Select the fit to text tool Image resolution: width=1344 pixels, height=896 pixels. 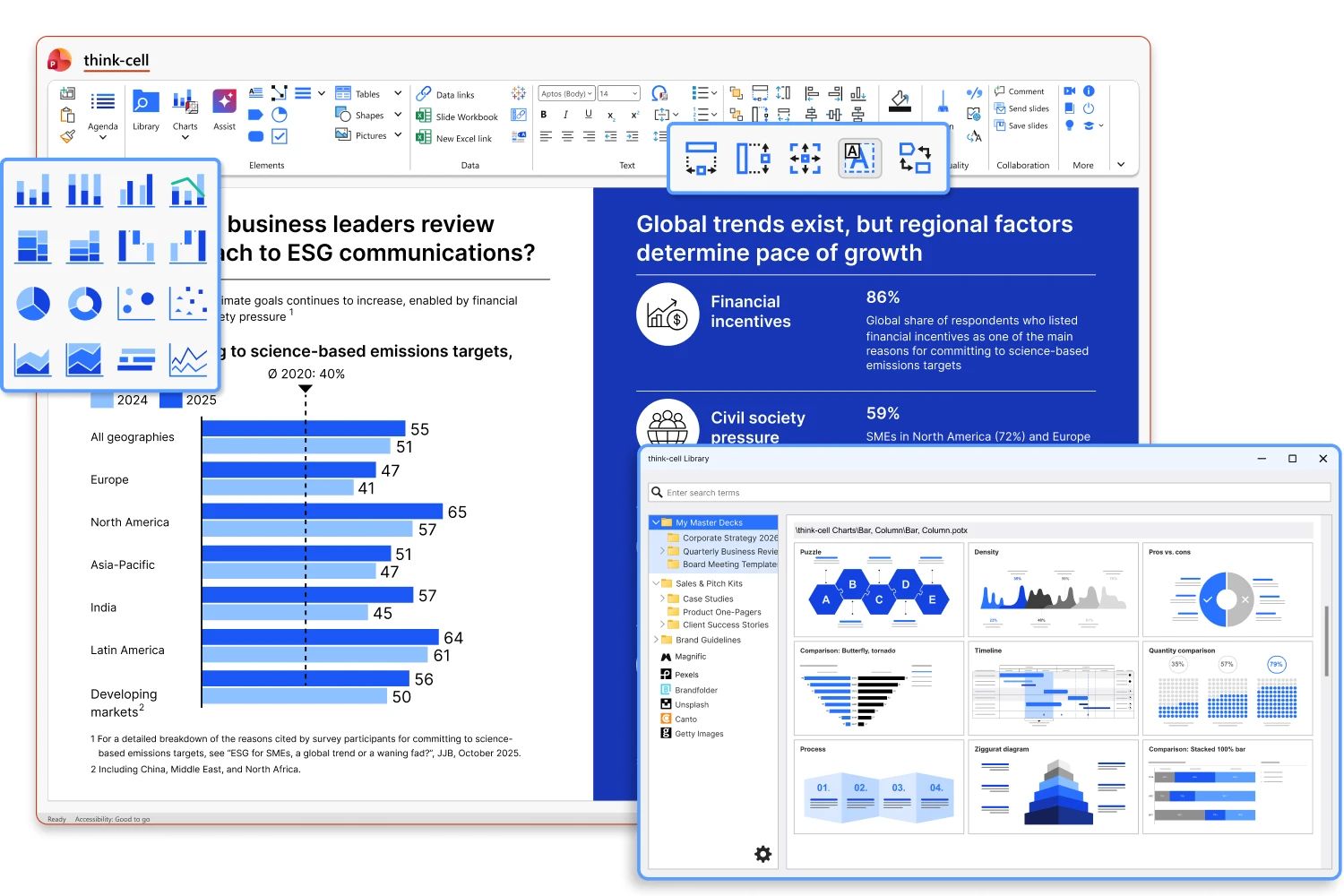click(859, 158)
